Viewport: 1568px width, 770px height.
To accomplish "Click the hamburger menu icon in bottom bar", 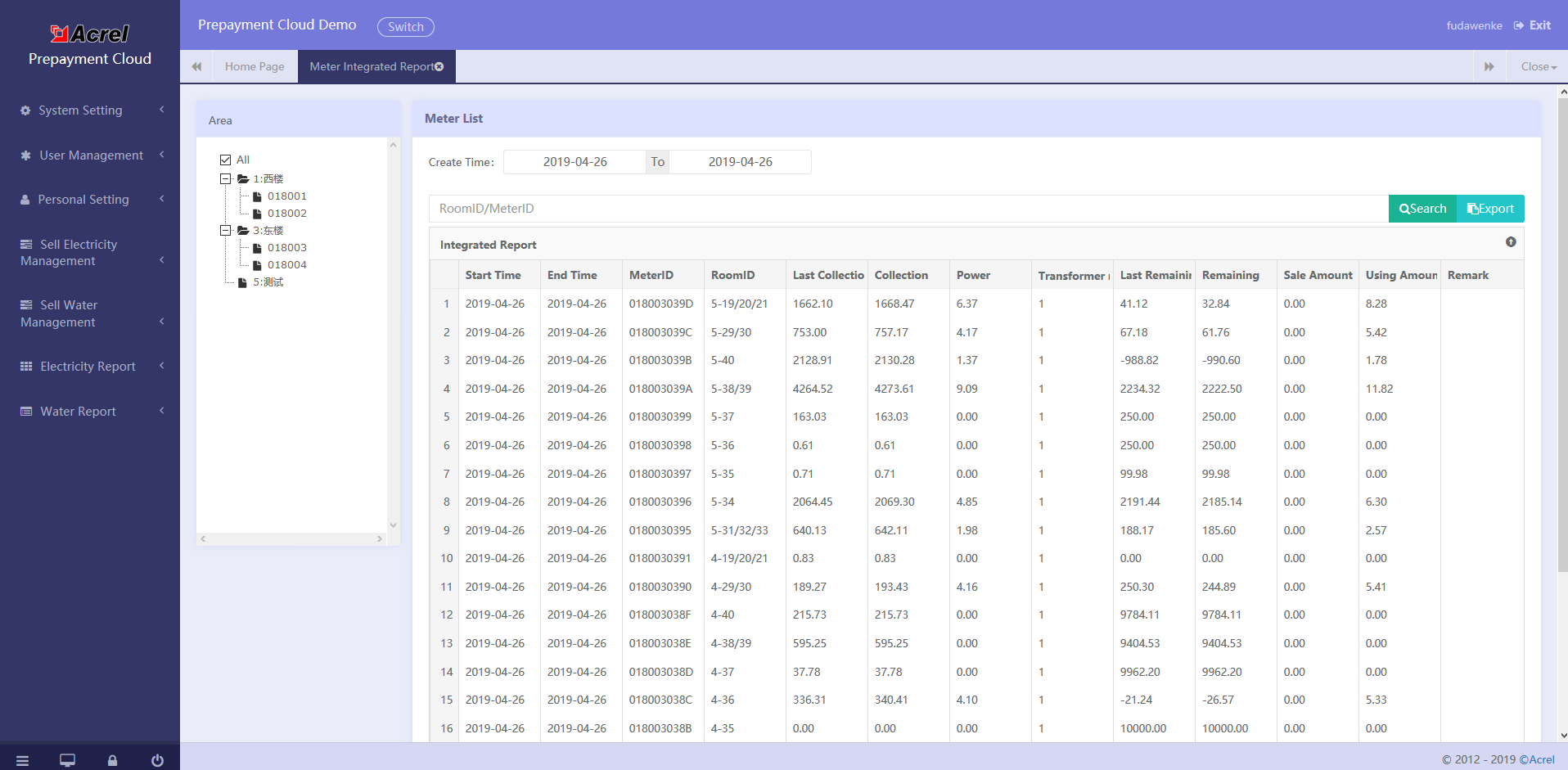I will 22,761.
